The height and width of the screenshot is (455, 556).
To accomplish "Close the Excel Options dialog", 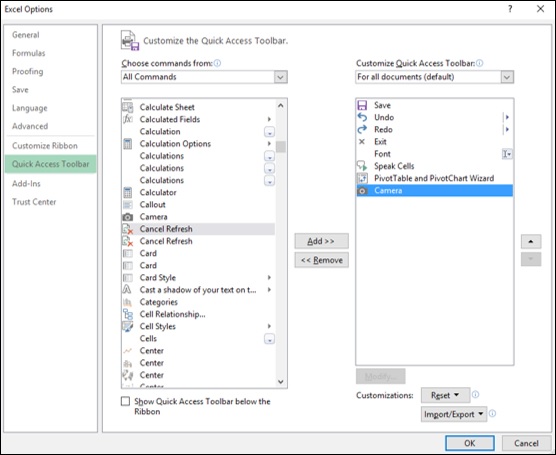I will coord(540,9).
